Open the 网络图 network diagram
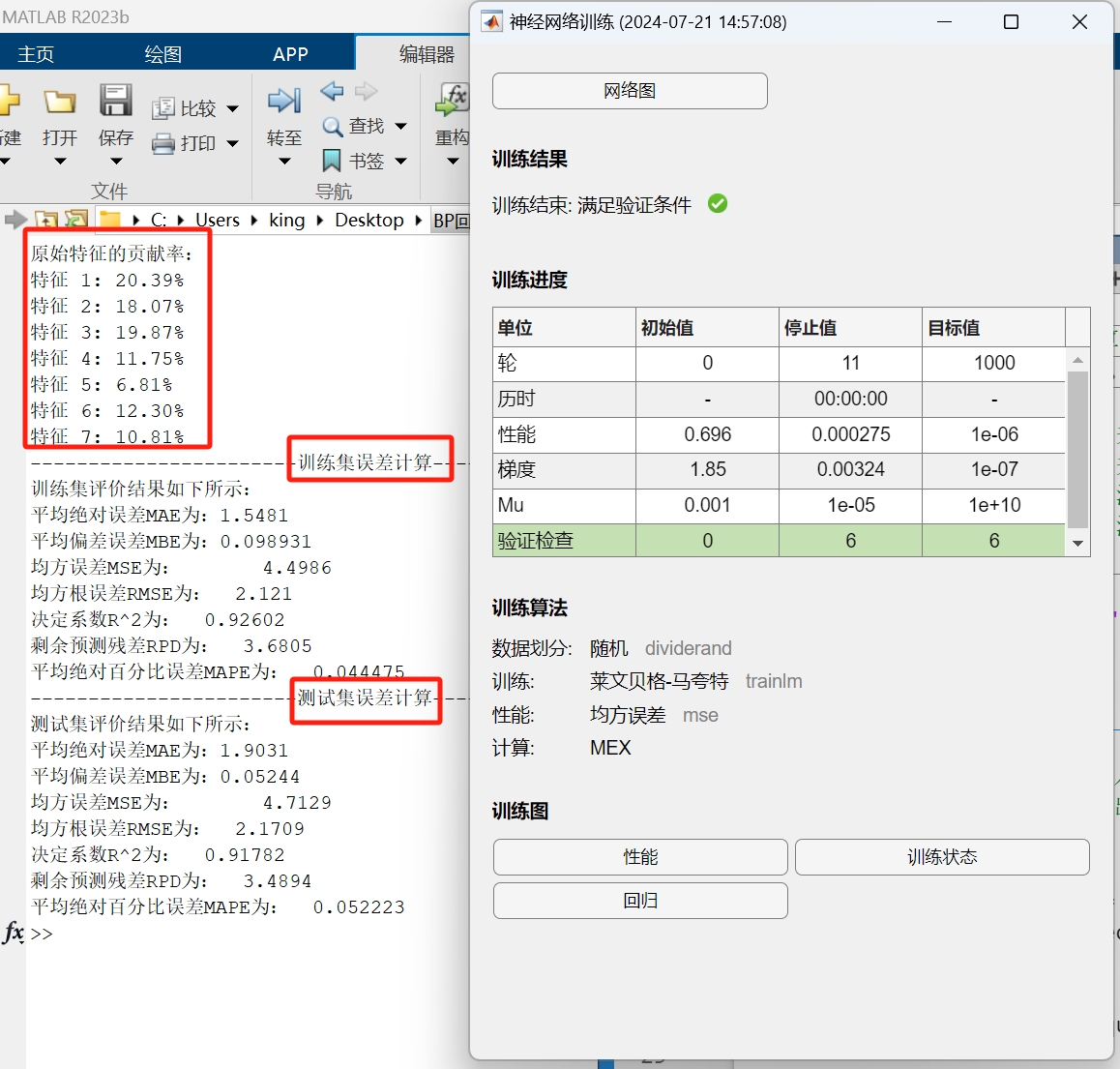Image resolution: width=1120 pixels, height=1069 pixels. click(629, 91)
